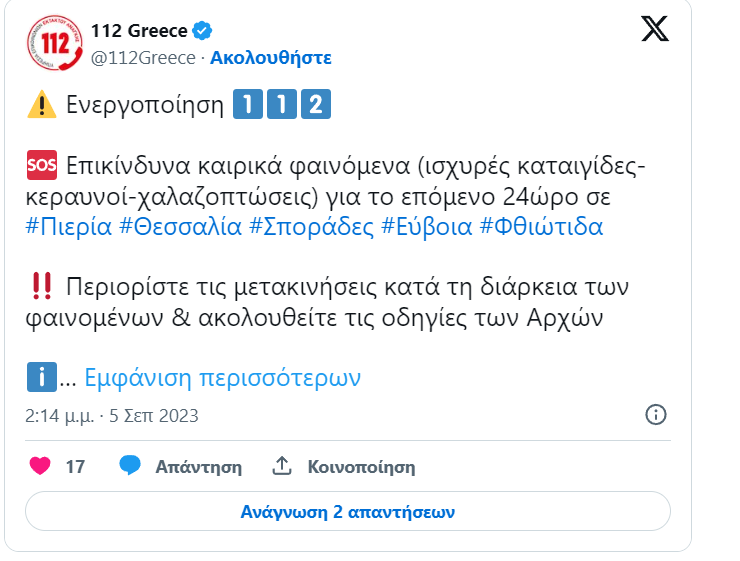Screen dimensions: 740x561
Task: Open the tweet info circle icon
Action: point(656,415)
